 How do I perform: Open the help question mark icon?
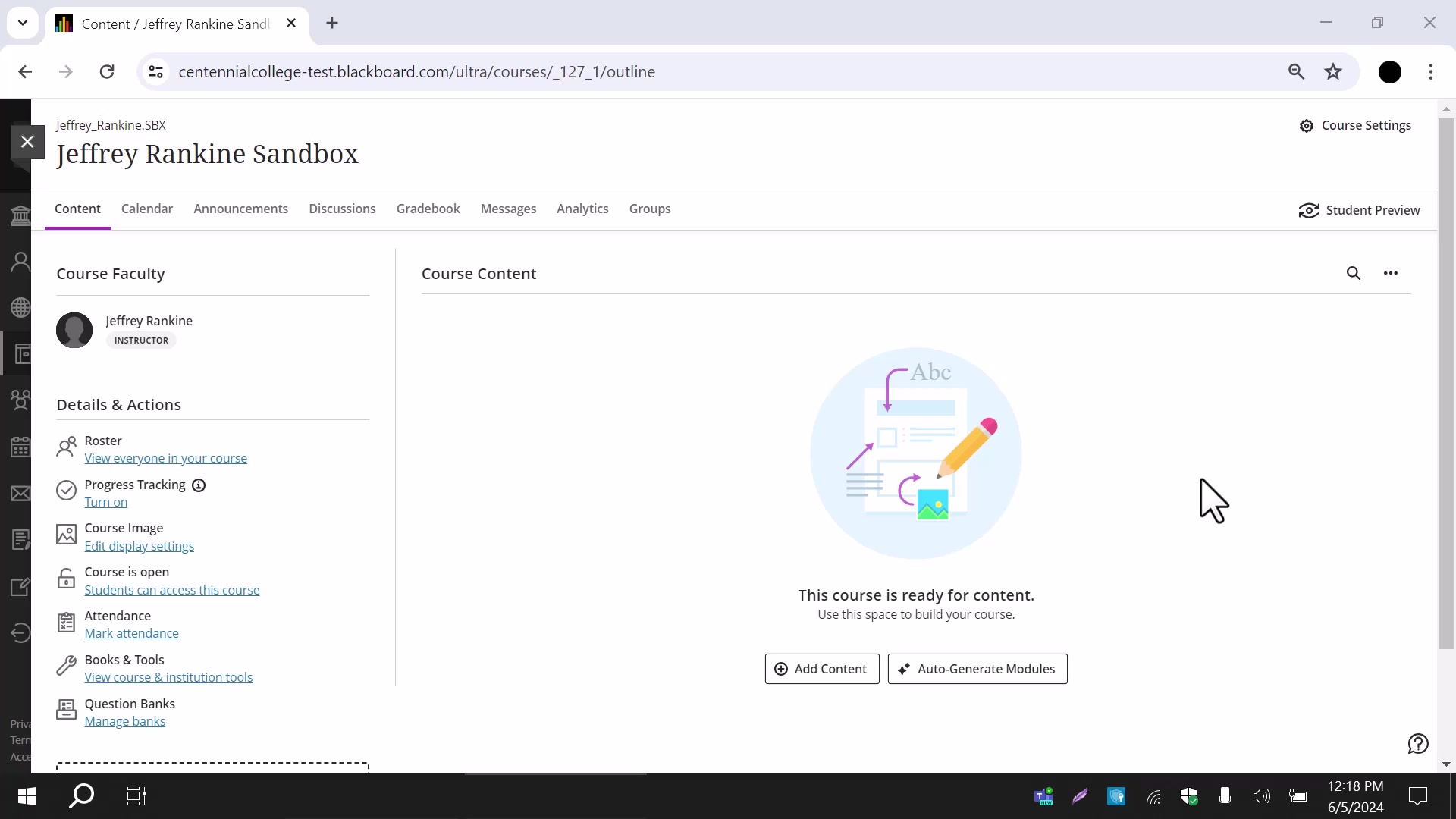1417,744
